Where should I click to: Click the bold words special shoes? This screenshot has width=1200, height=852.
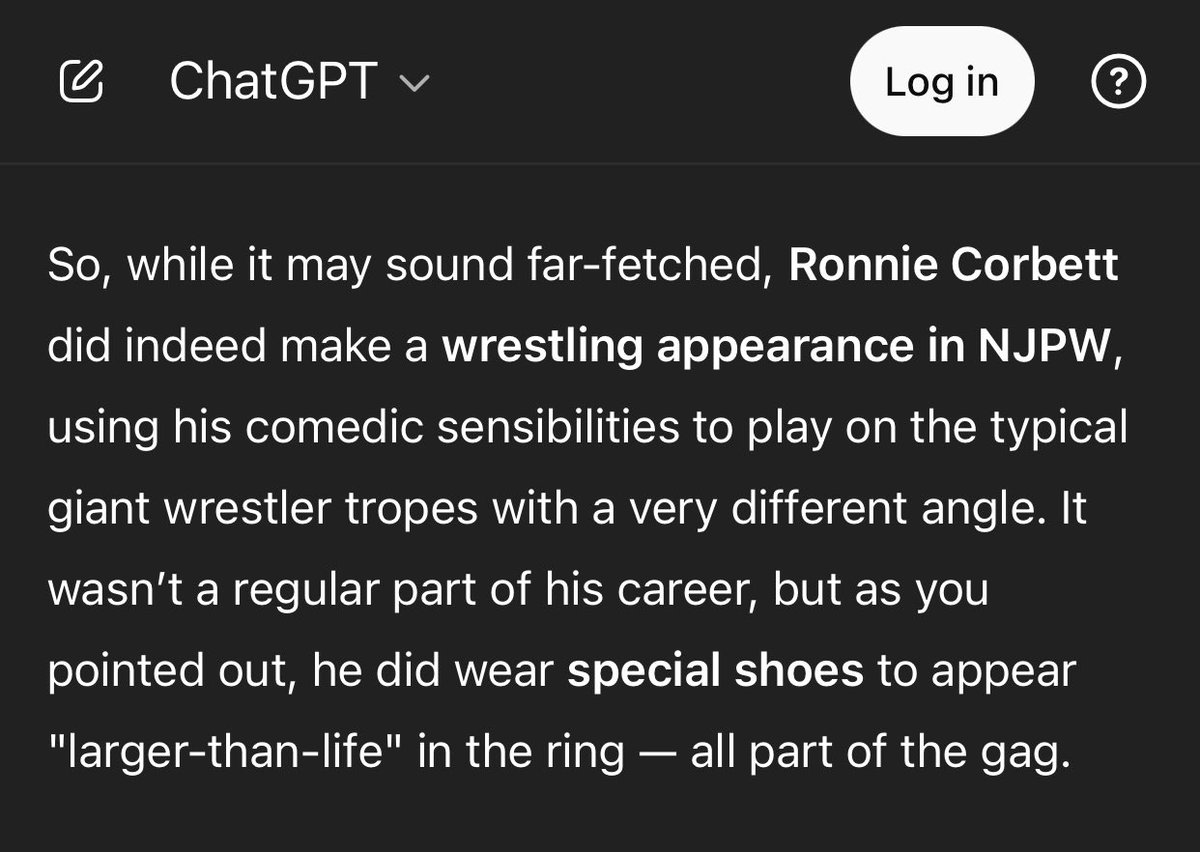pyautogui.click(x=715, y=671)
